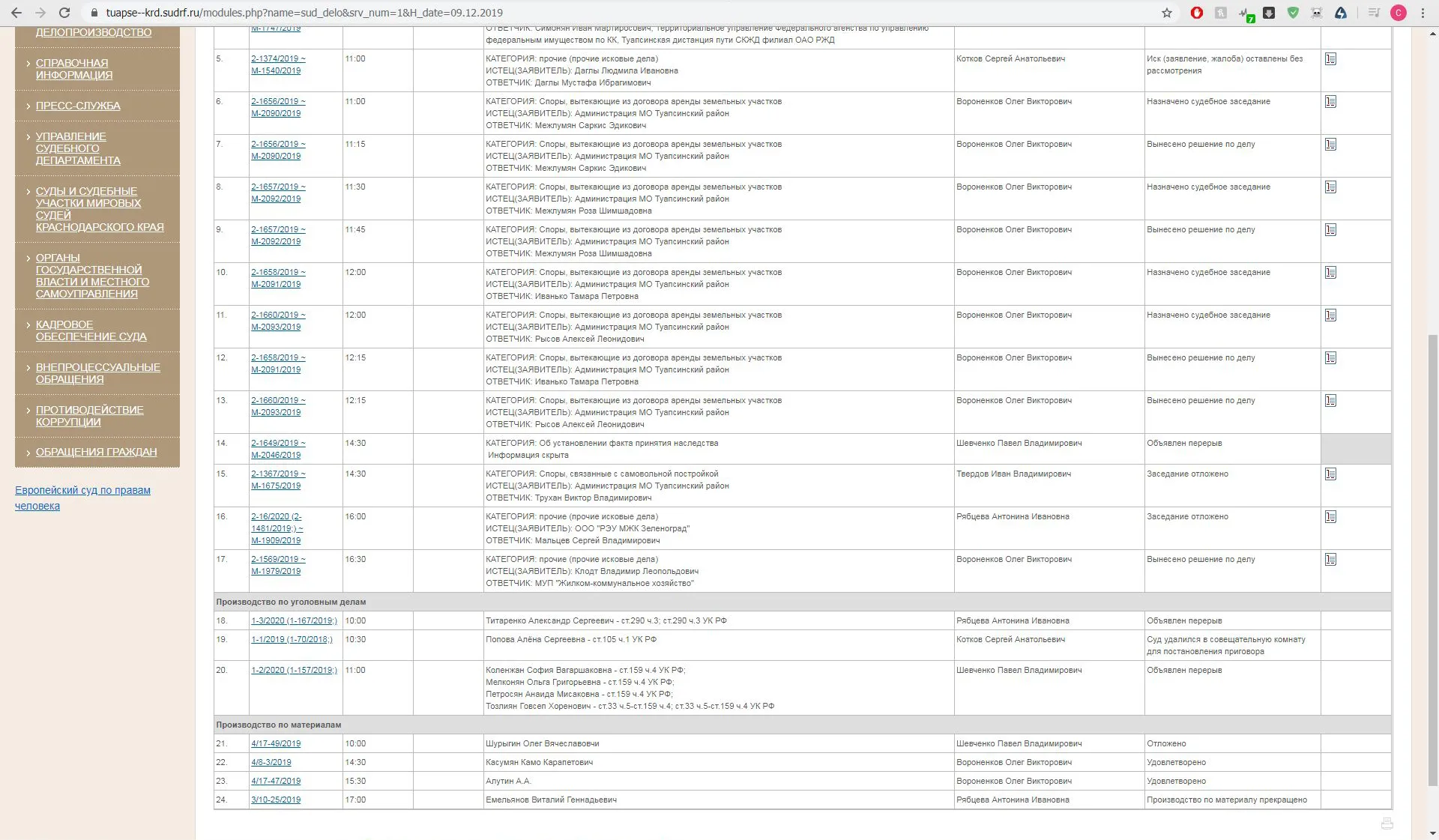Bookmark this page with the star icon
This screenshot has height=840, width=1439.
pyautogui.click(x=1167, y=13)
